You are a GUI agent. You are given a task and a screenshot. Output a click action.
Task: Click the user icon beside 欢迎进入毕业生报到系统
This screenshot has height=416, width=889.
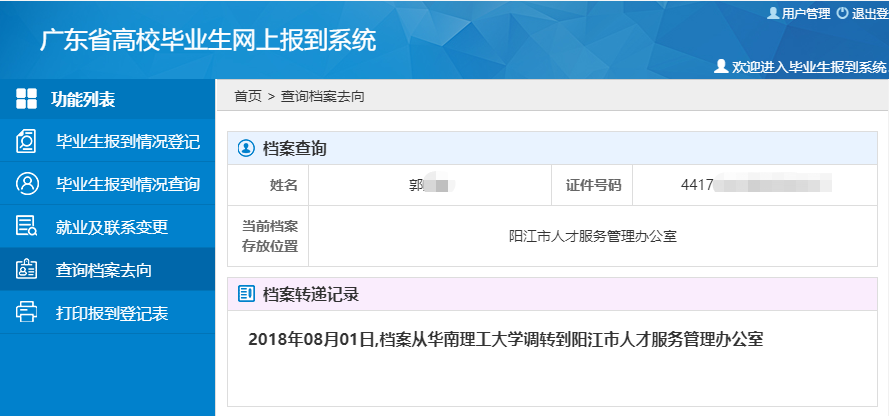click(721, 67)
